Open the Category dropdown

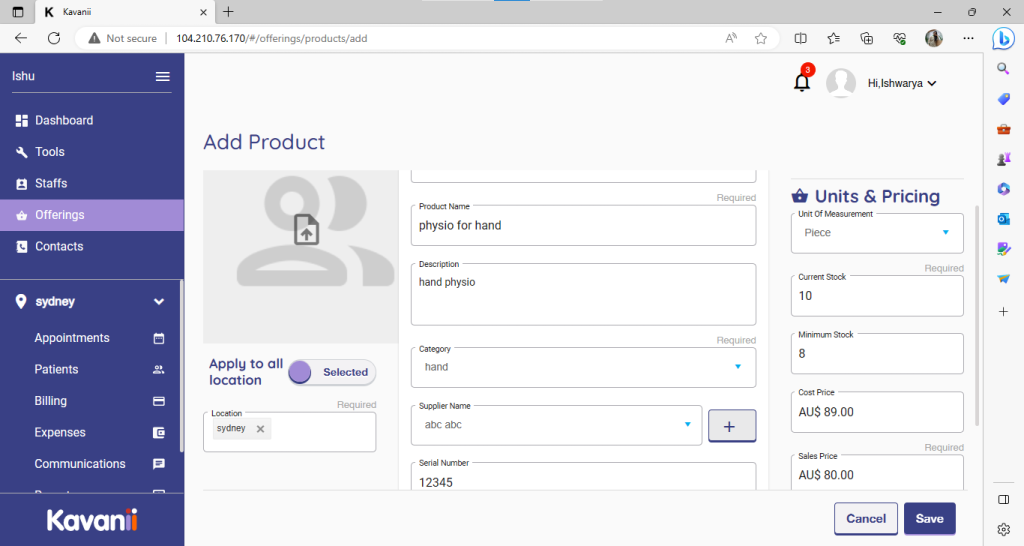[738, 367]
